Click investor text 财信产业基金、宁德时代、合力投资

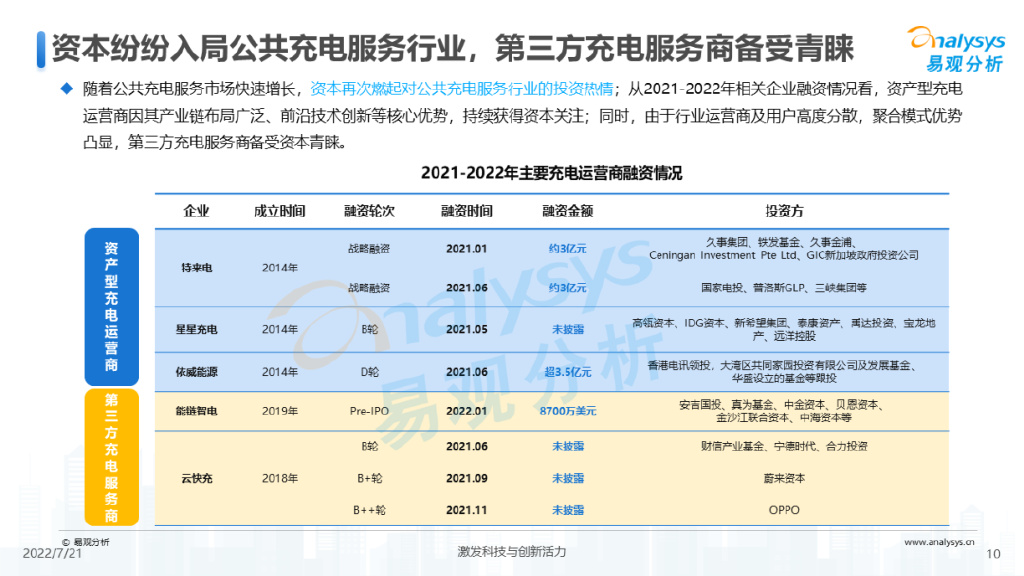tap(784, 446)
